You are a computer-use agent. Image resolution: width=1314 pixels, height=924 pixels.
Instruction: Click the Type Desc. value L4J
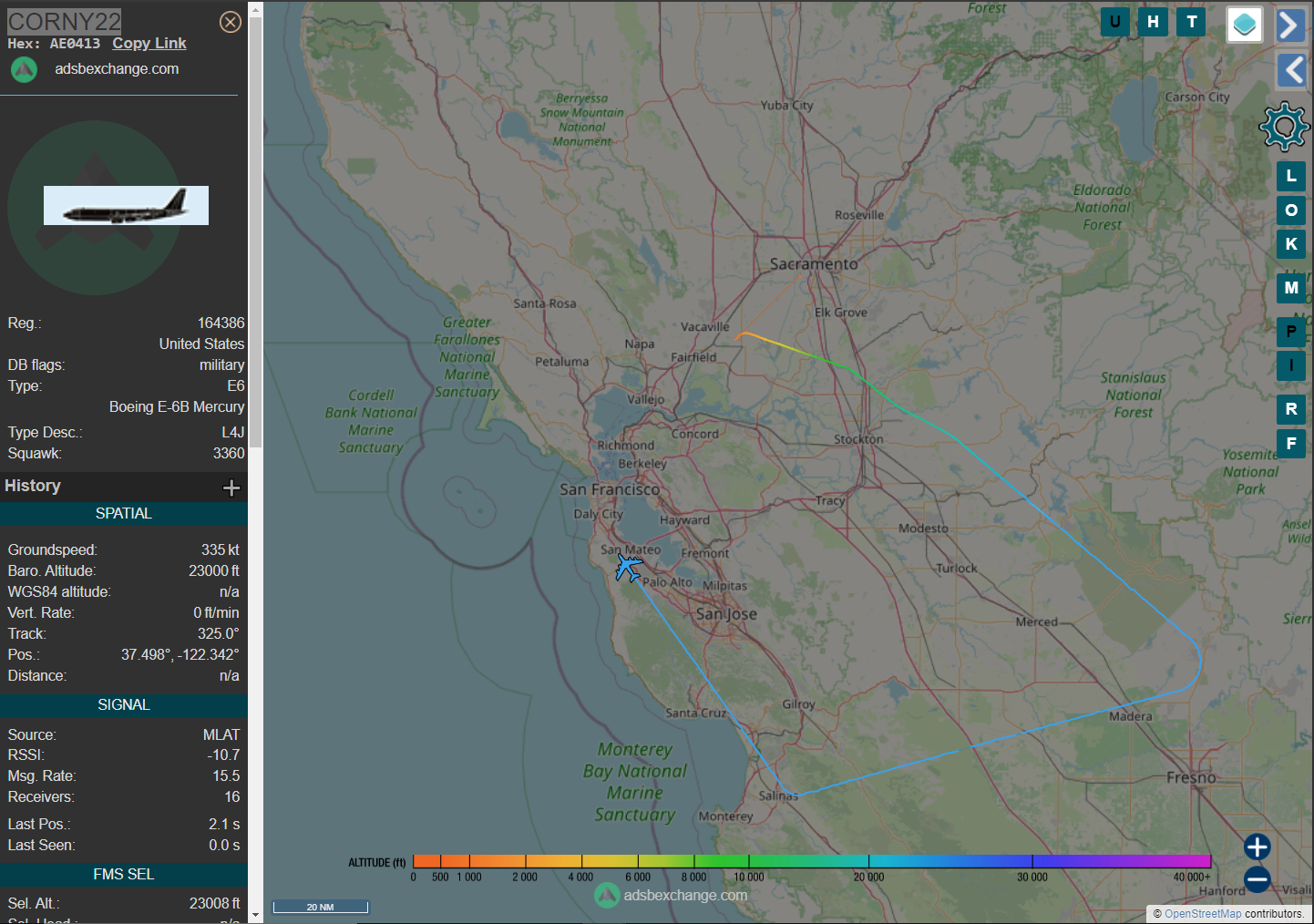coord(233,432)
